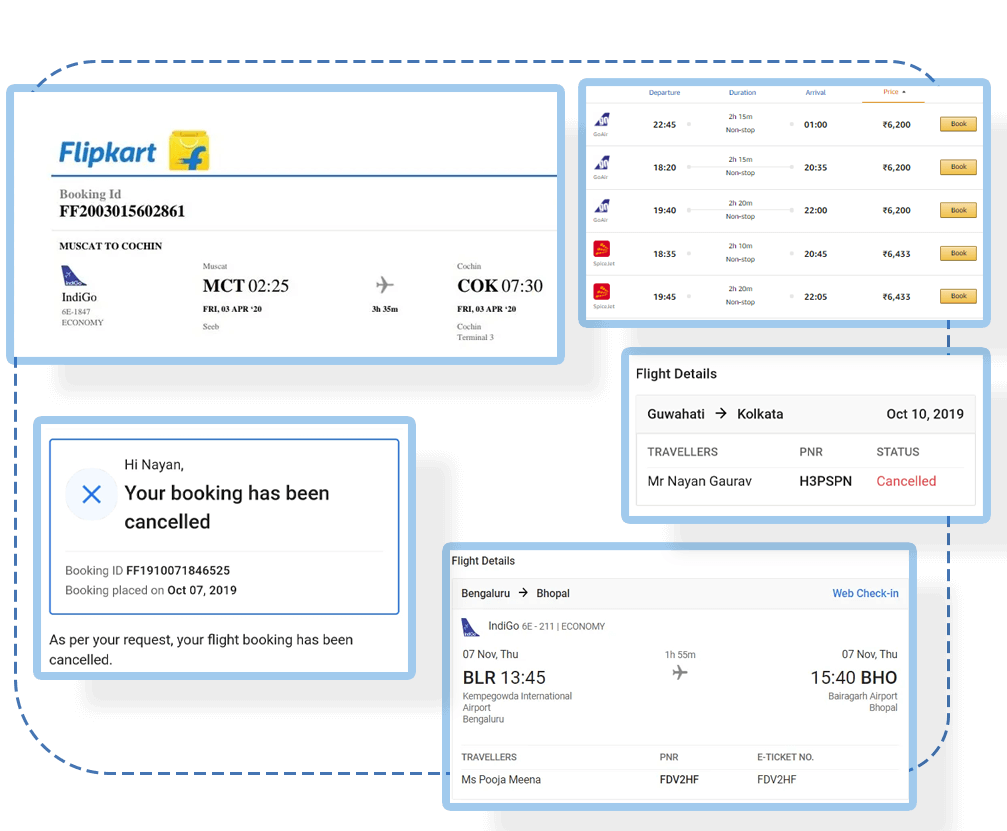
Task: Select the bold PNR value FDV2HF
Action: (679, 780)
